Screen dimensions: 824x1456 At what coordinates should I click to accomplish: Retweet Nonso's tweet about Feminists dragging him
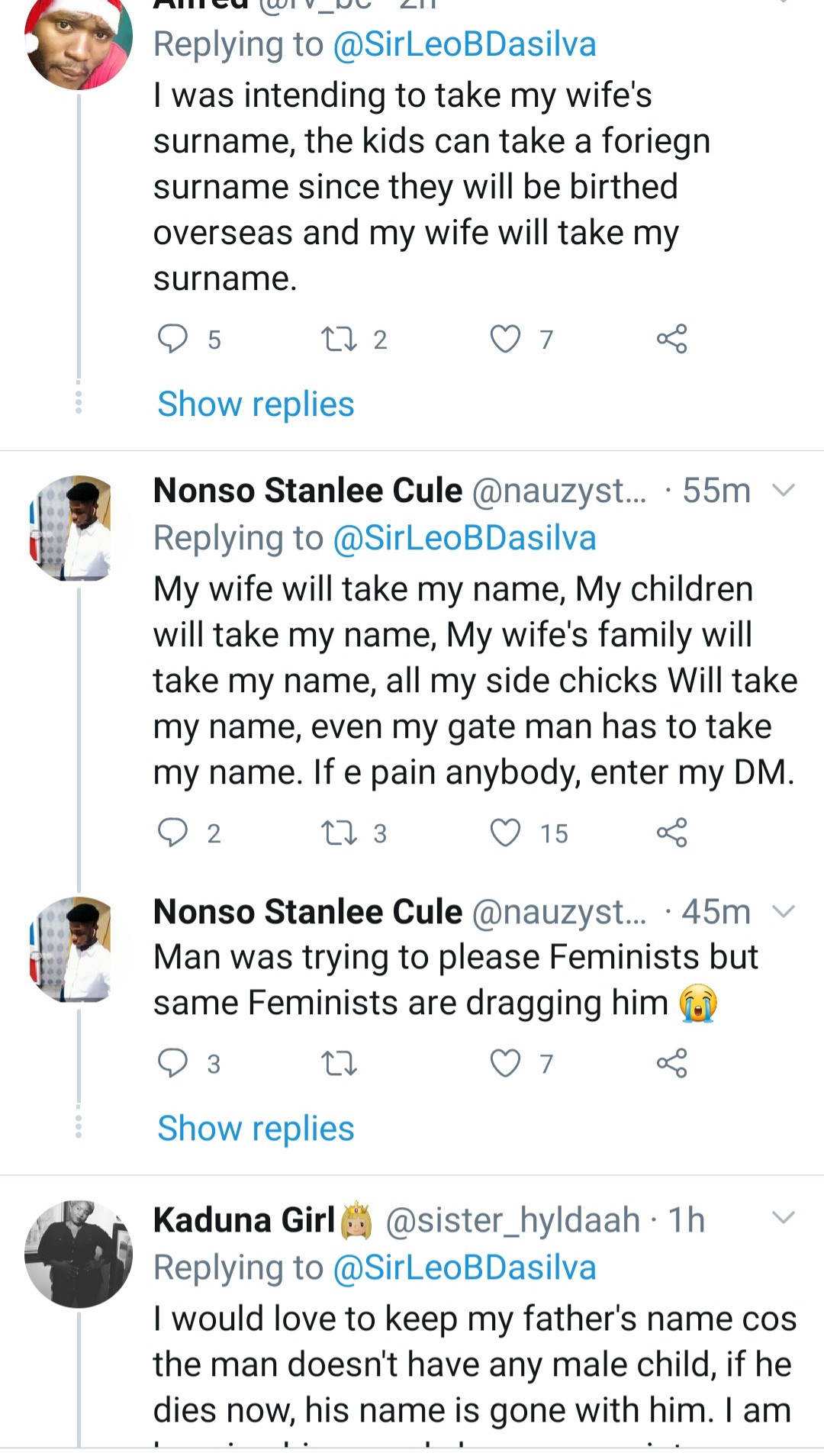[x=340, y=1062]
